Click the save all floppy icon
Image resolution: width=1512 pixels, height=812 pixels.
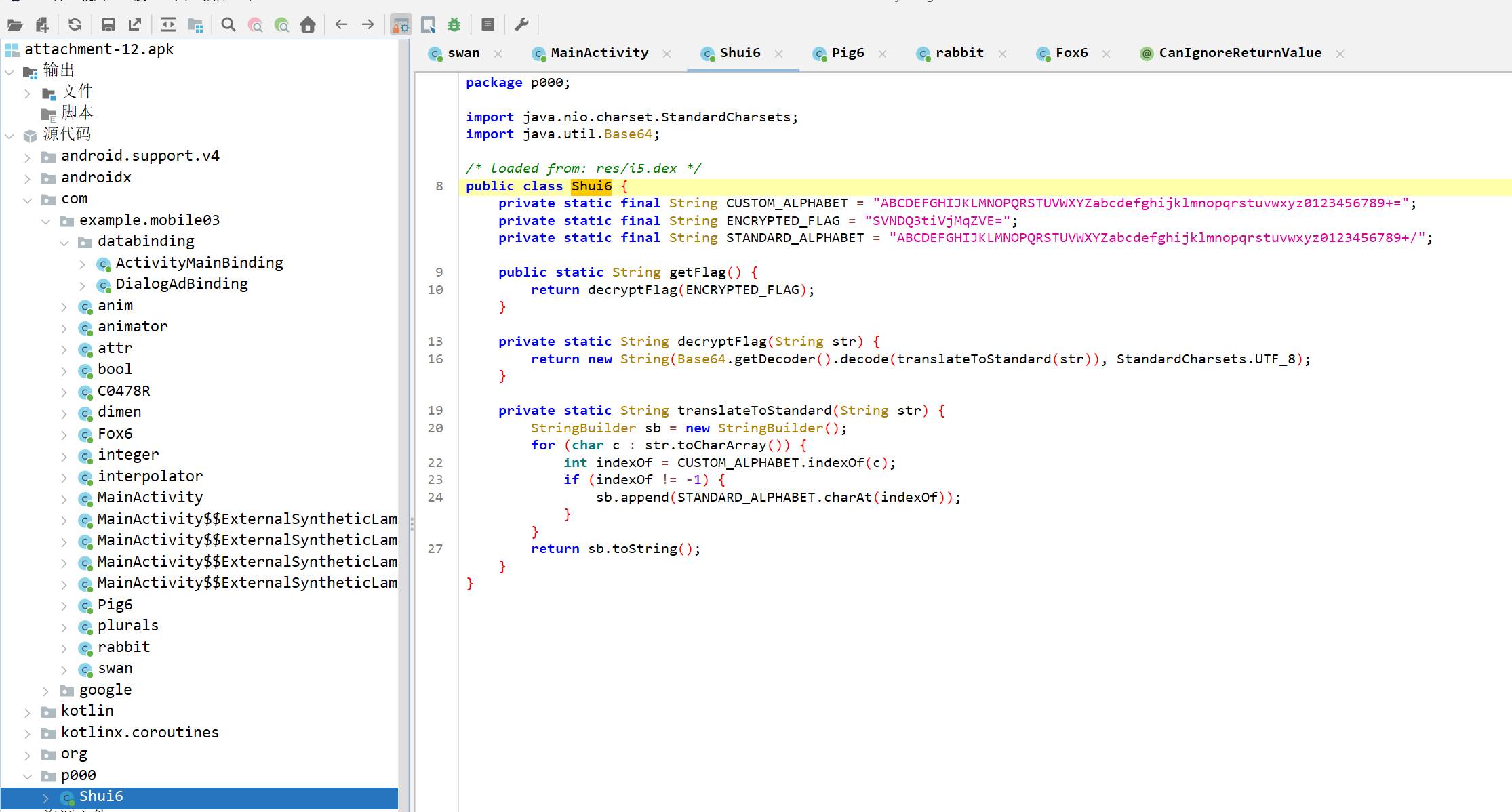pos(108,25)
